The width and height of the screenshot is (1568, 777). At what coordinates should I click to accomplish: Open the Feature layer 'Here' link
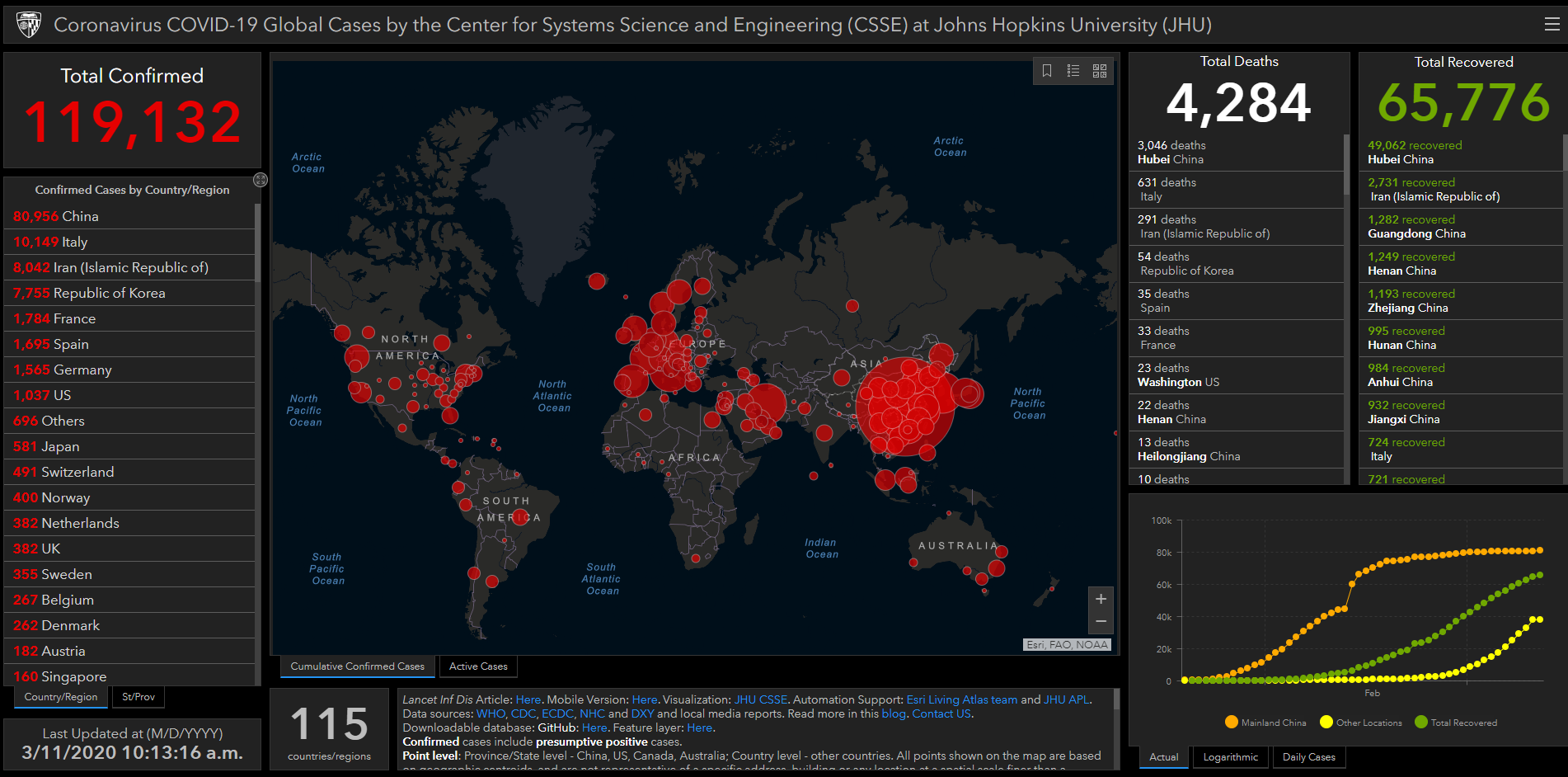699,728
